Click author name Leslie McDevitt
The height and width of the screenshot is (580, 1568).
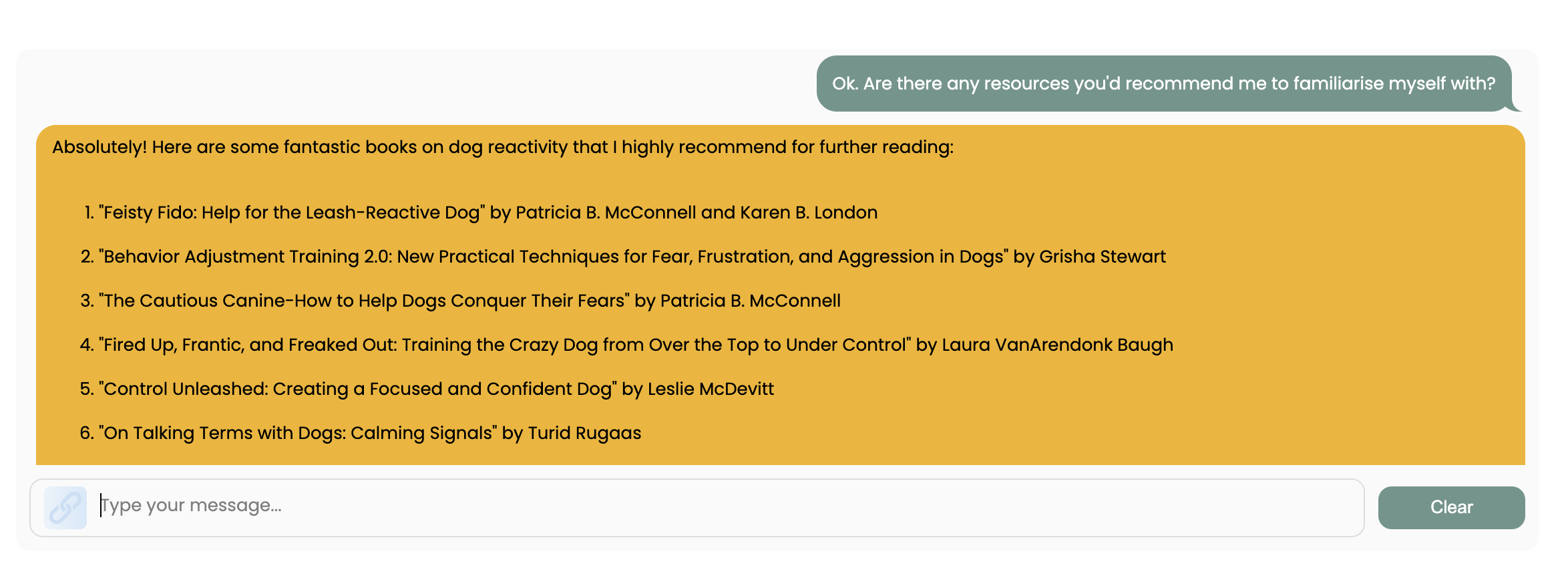(711, 389)
